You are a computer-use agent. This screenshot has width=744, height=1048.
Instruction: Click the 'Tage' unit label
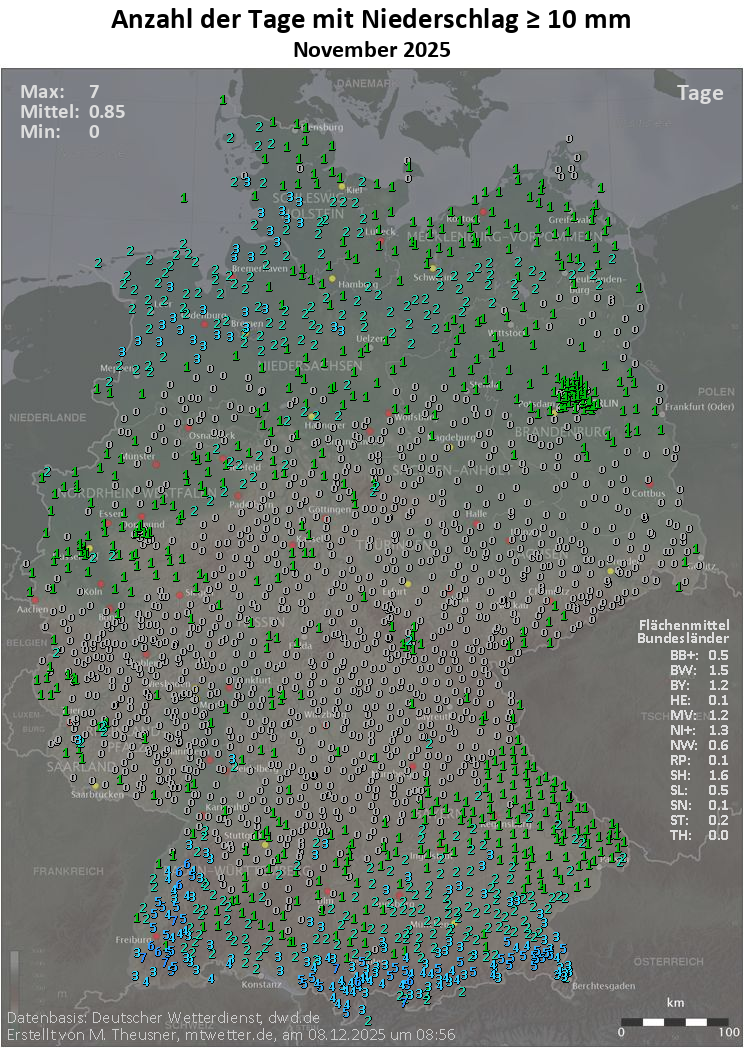tap(699, 93)
